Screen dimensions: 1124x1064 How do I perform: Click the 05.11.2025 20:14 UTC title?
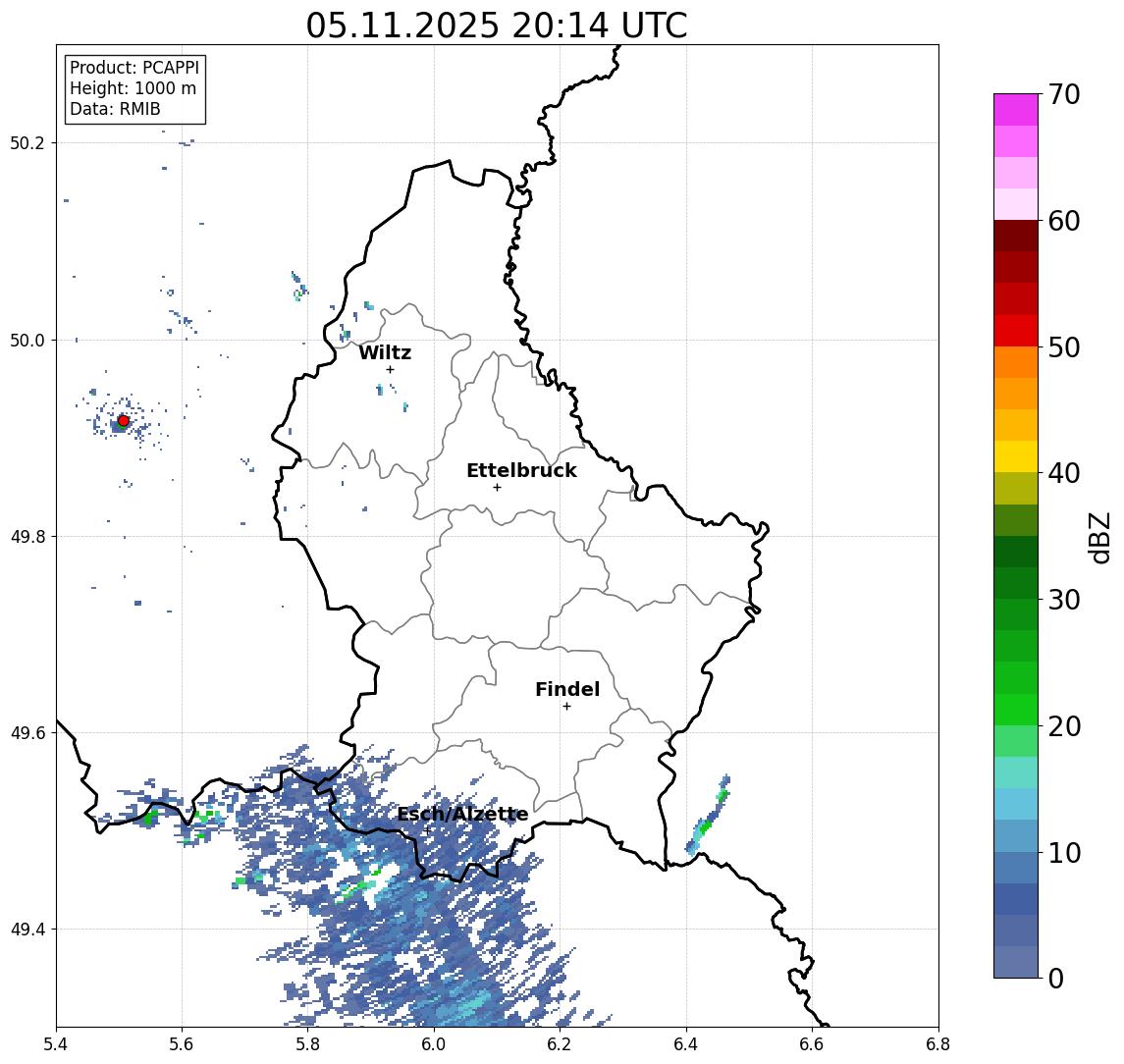point(497,26)
